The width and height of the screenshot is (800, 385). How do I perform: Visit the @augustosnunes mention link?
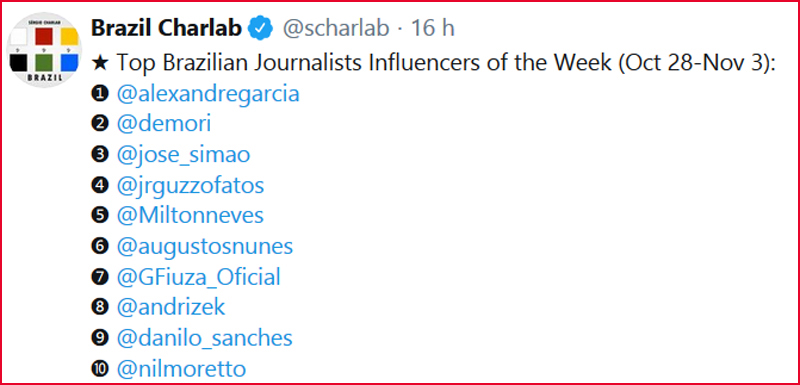pyautogui.click(x=205, y=247)
